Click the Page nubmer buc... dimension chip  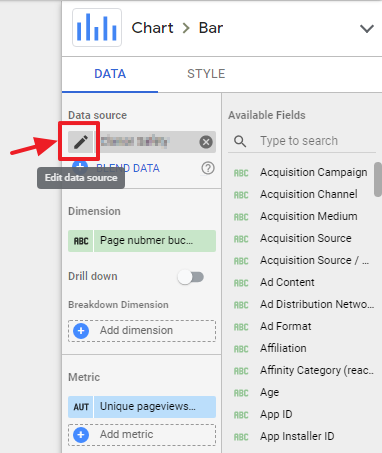(x=142, y=241)
